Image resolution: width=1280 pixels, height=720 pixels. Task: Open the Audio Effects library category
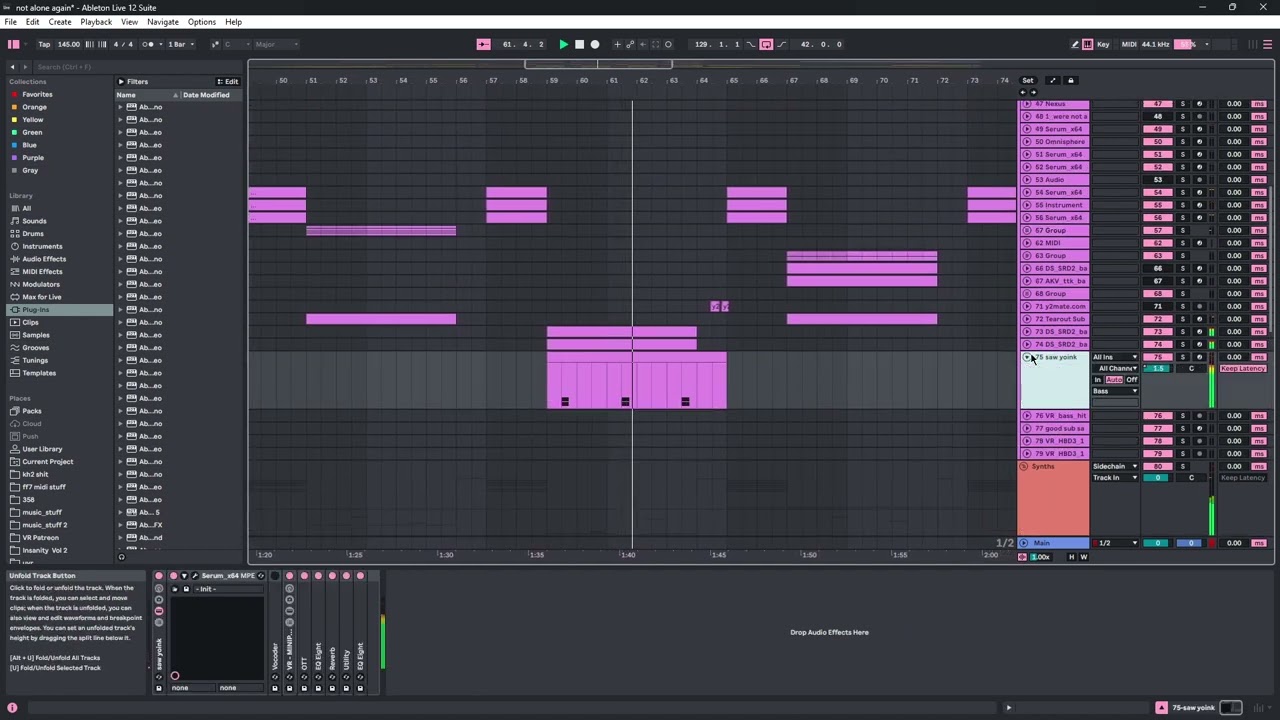coord(44,259)
